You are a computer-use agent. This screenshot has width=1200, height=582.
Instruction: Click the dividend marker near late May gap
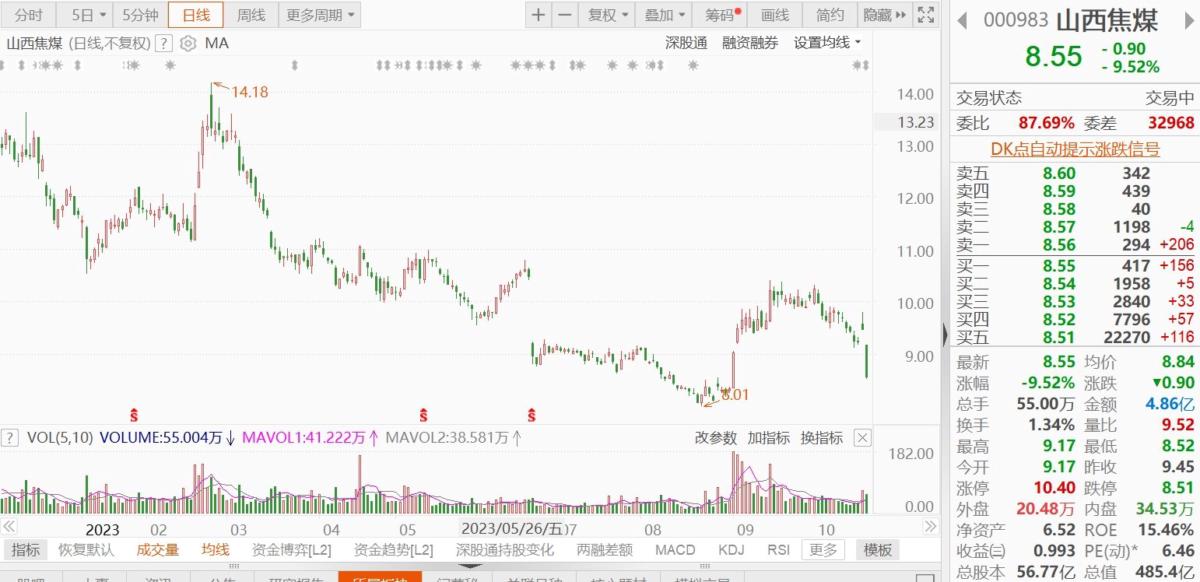tap(532, 413)
